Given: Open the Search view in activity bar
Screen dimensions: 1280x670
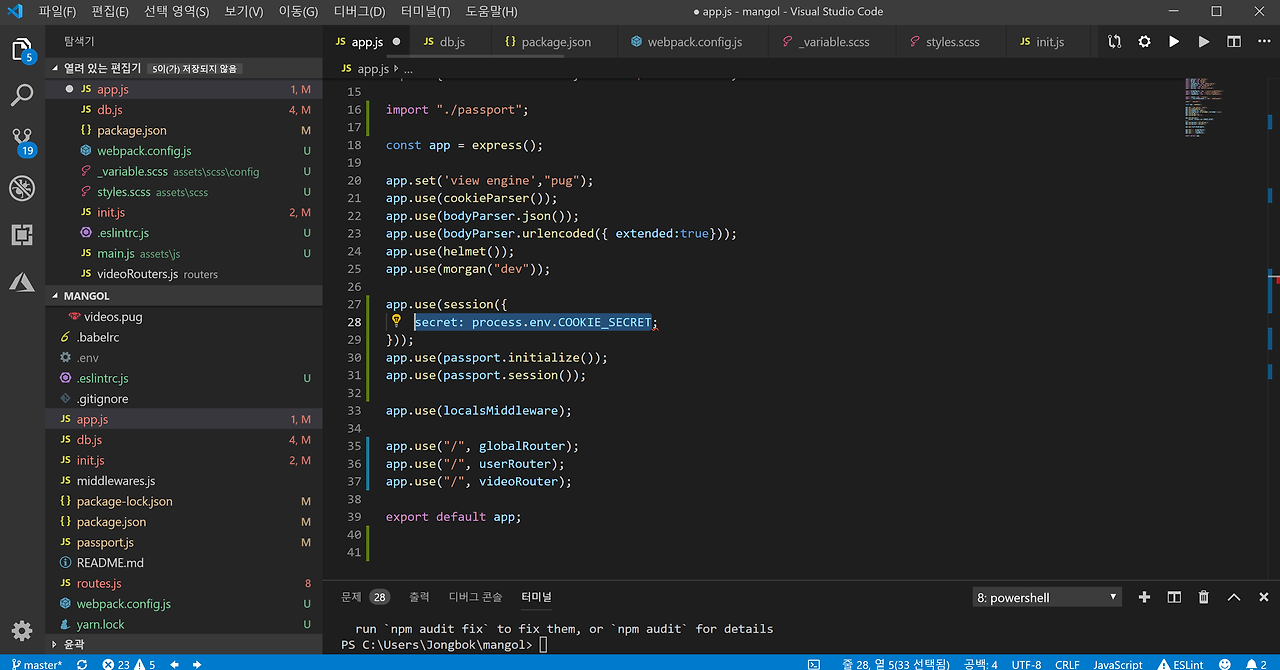Looking at the screenshot, I should [22, 95].
